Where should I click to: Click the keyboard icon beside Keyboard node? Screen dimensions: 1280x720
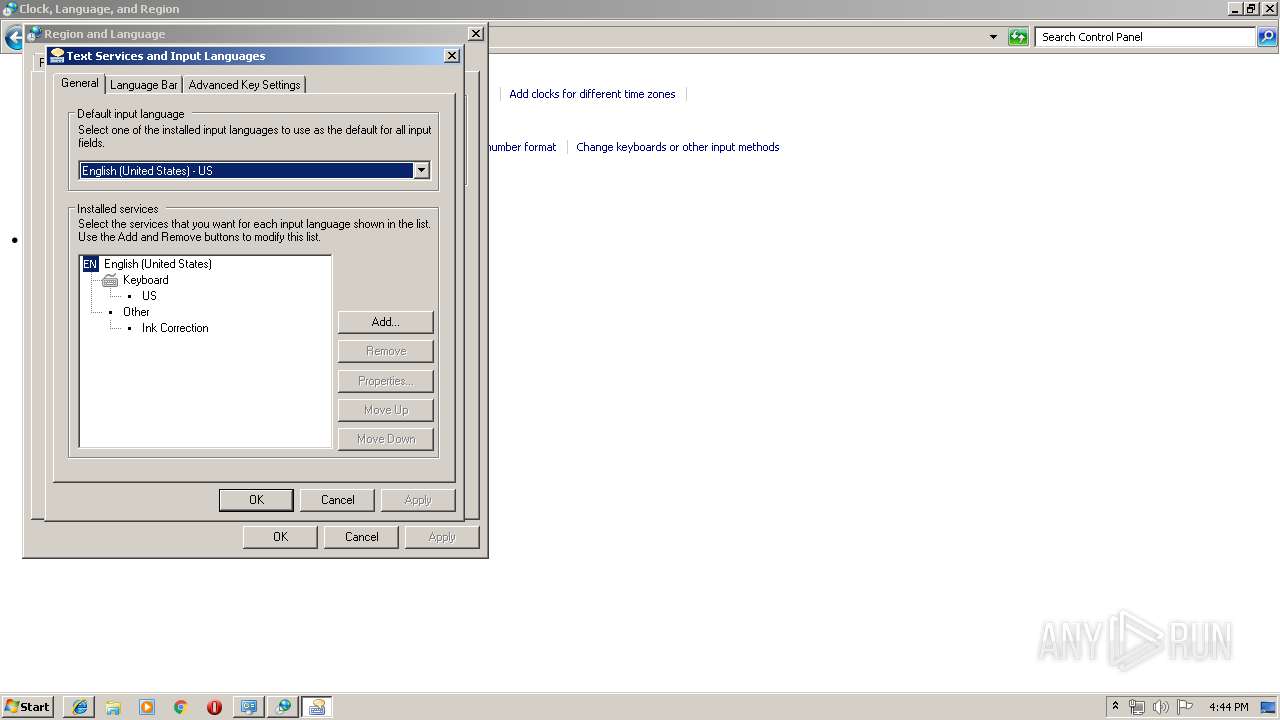[x=110, y=280]
